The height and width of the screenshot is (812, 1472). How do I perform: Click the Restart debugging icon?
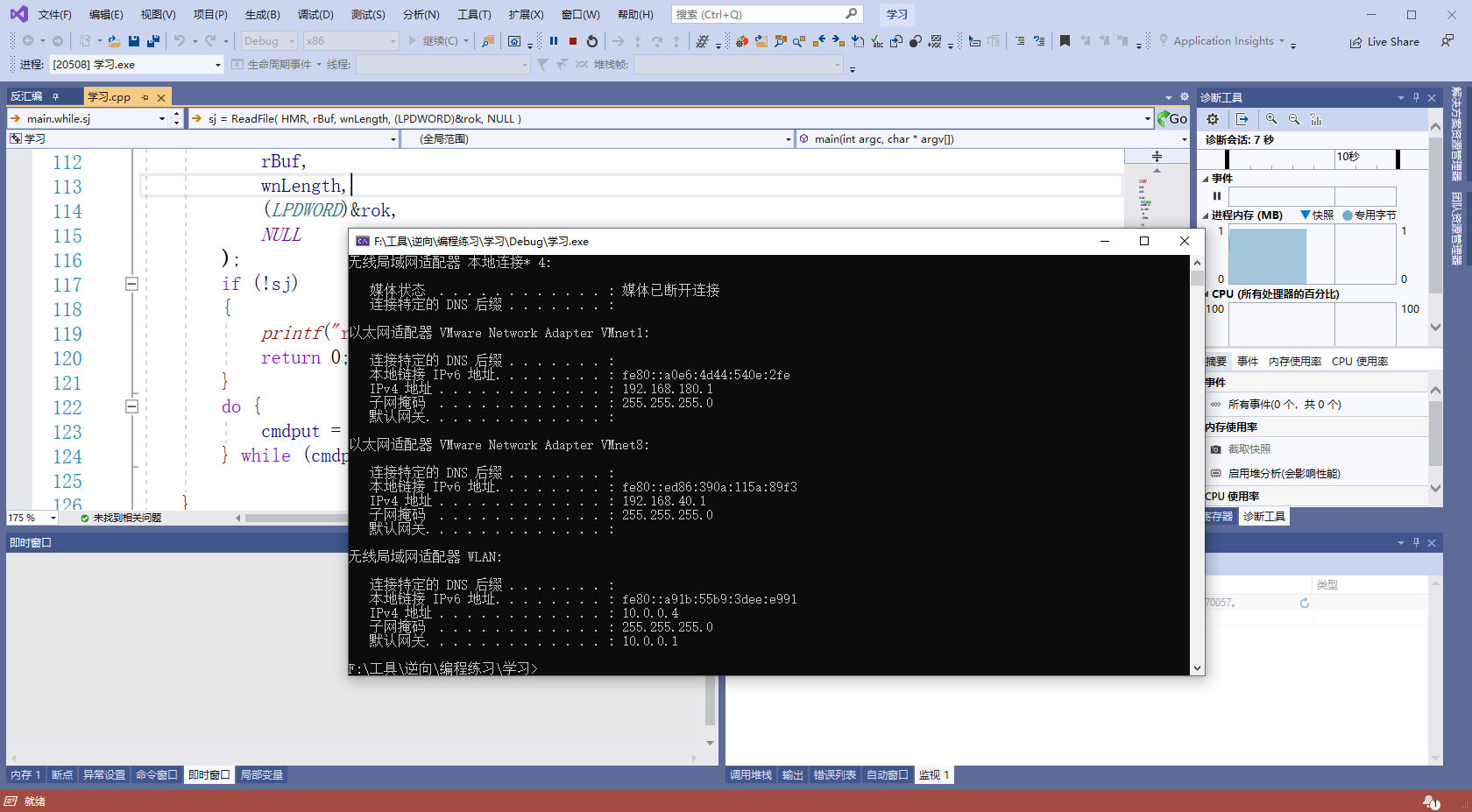tap(592, 41)
